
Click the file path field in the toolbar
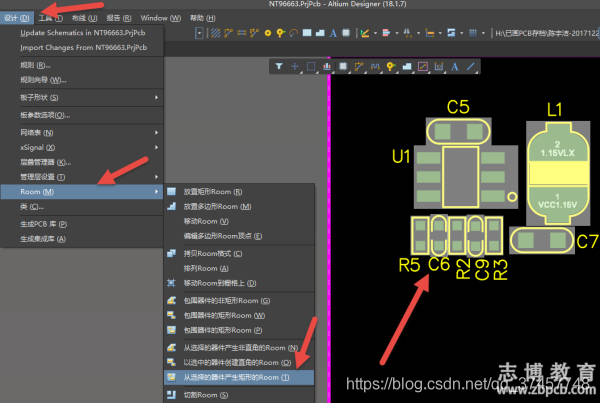[x=546, y=33]
